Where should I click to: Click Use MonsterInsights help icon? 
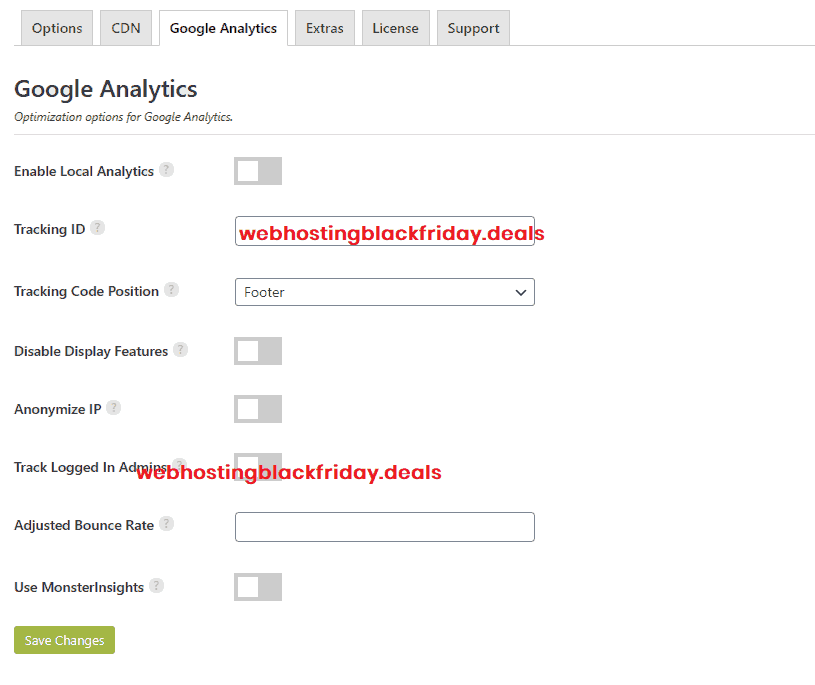(156, 585)
